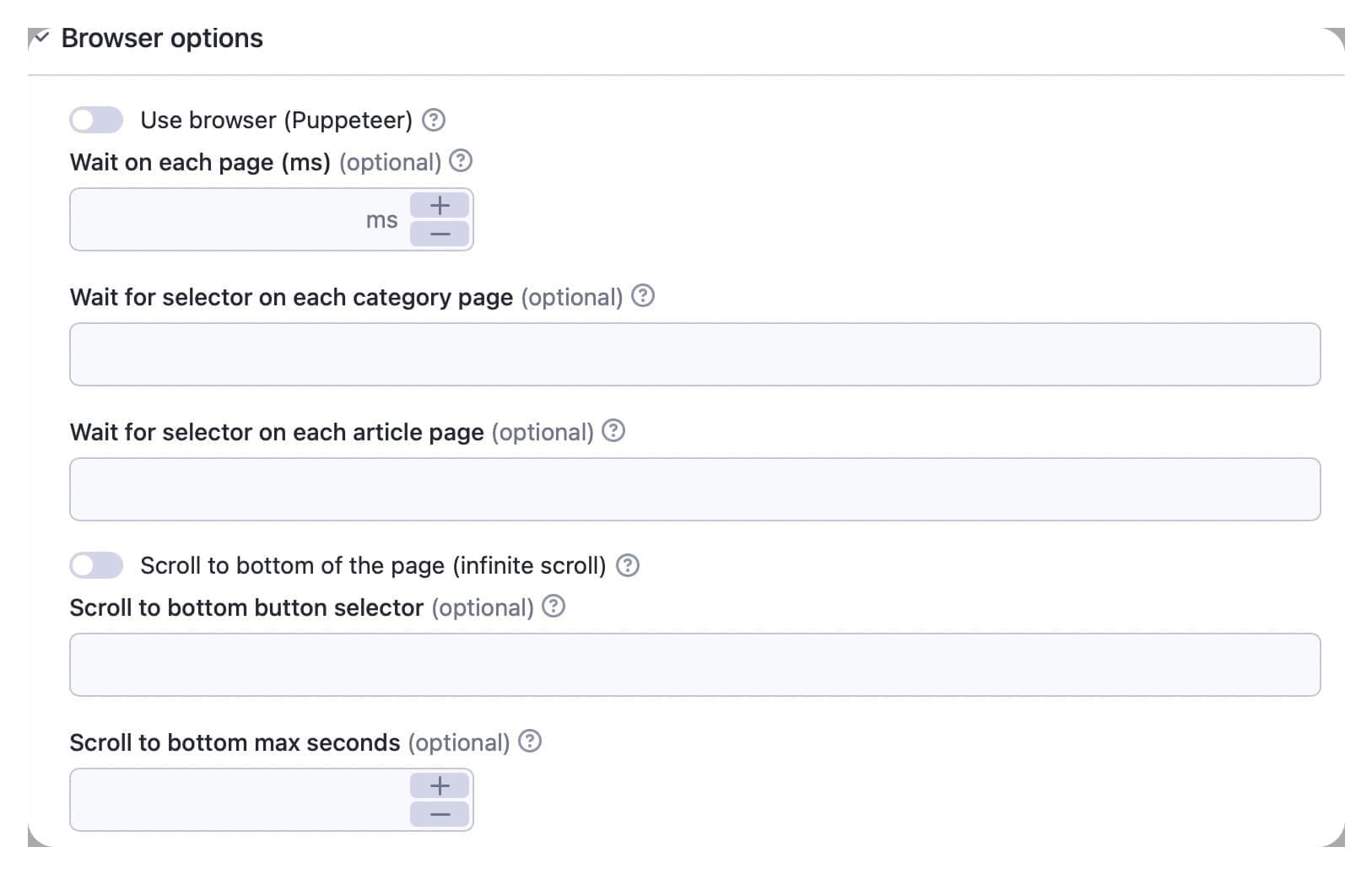
Task: Enable Scroll to bottom of the page
Action: pos(95,565)
